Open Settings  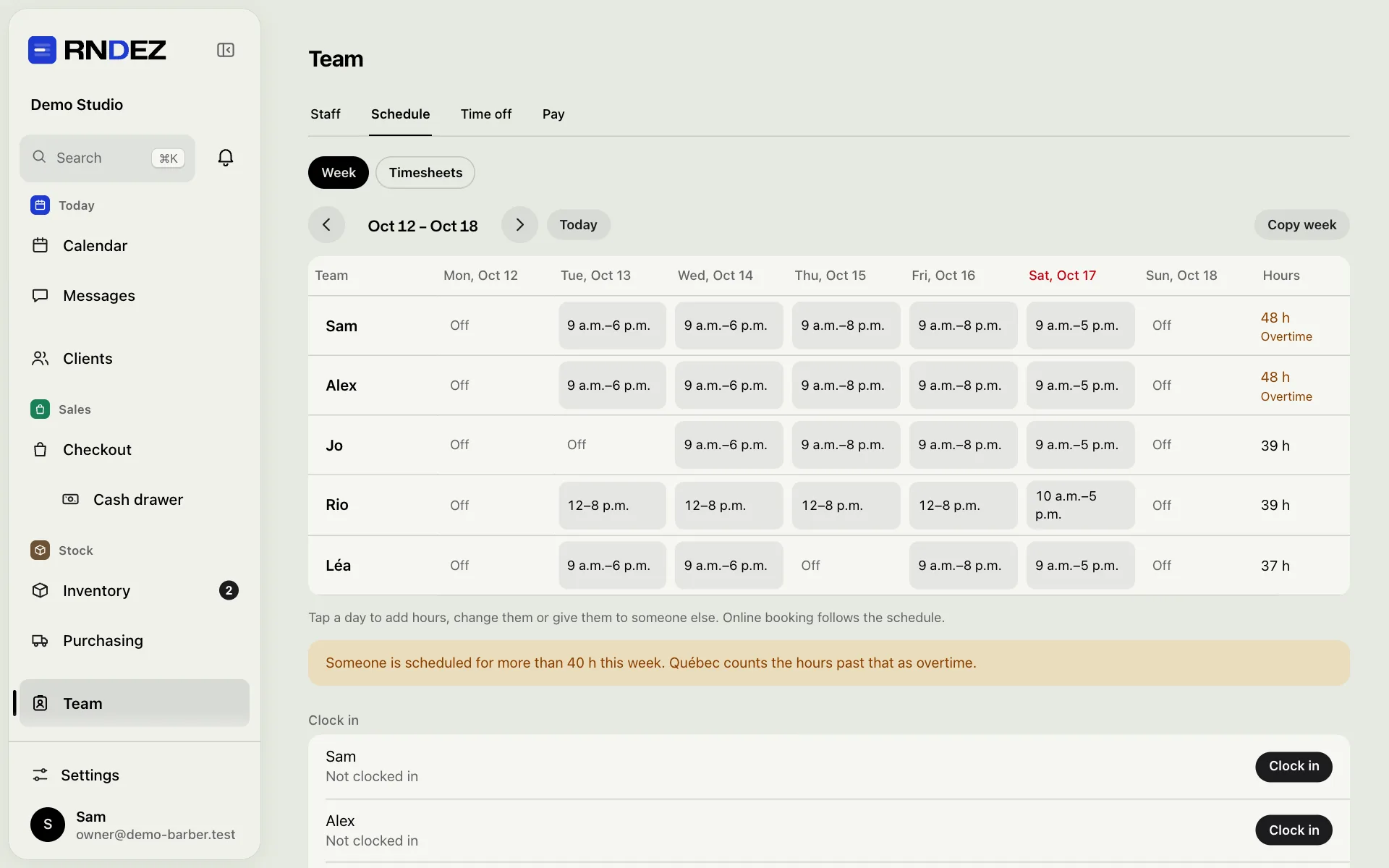135,775
